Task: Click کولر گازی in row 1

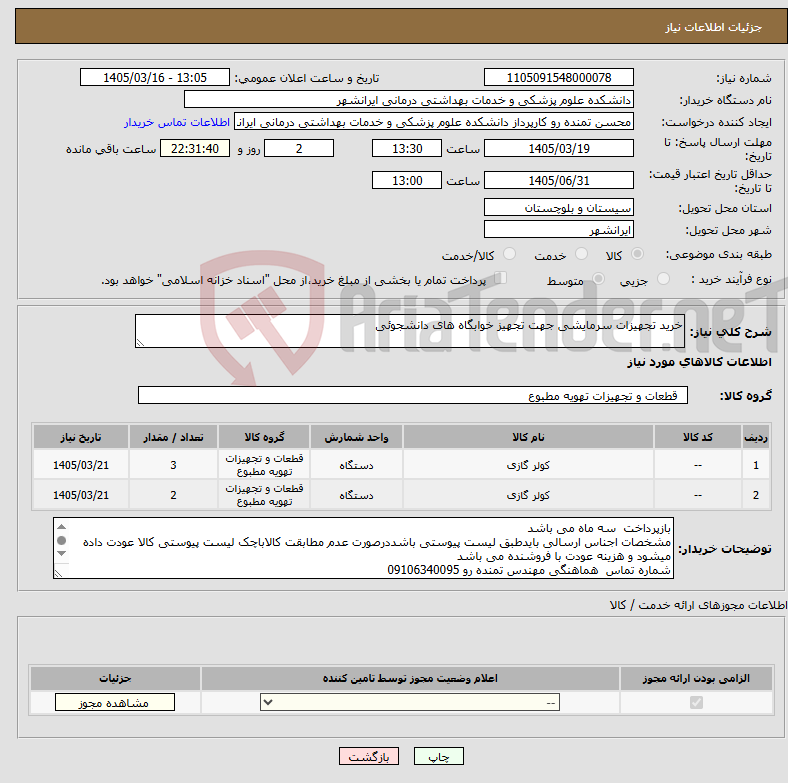Action: (528, 465)
